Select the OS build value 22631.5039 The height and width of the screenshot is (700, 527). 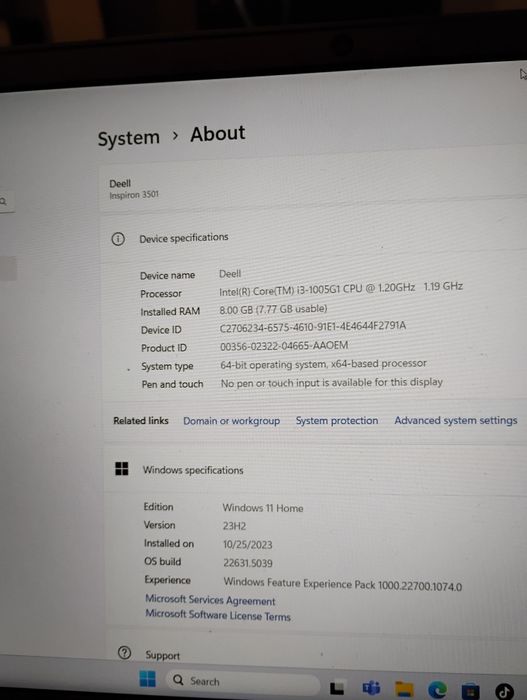[x=248, y=563]
